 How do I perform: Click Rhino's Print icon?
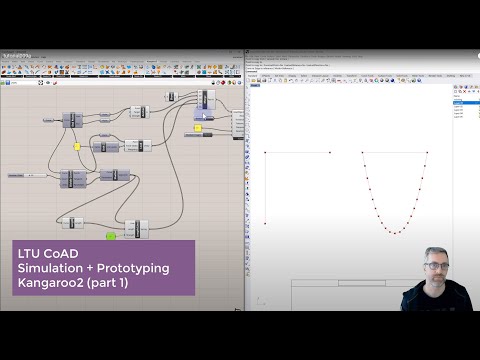264,80
